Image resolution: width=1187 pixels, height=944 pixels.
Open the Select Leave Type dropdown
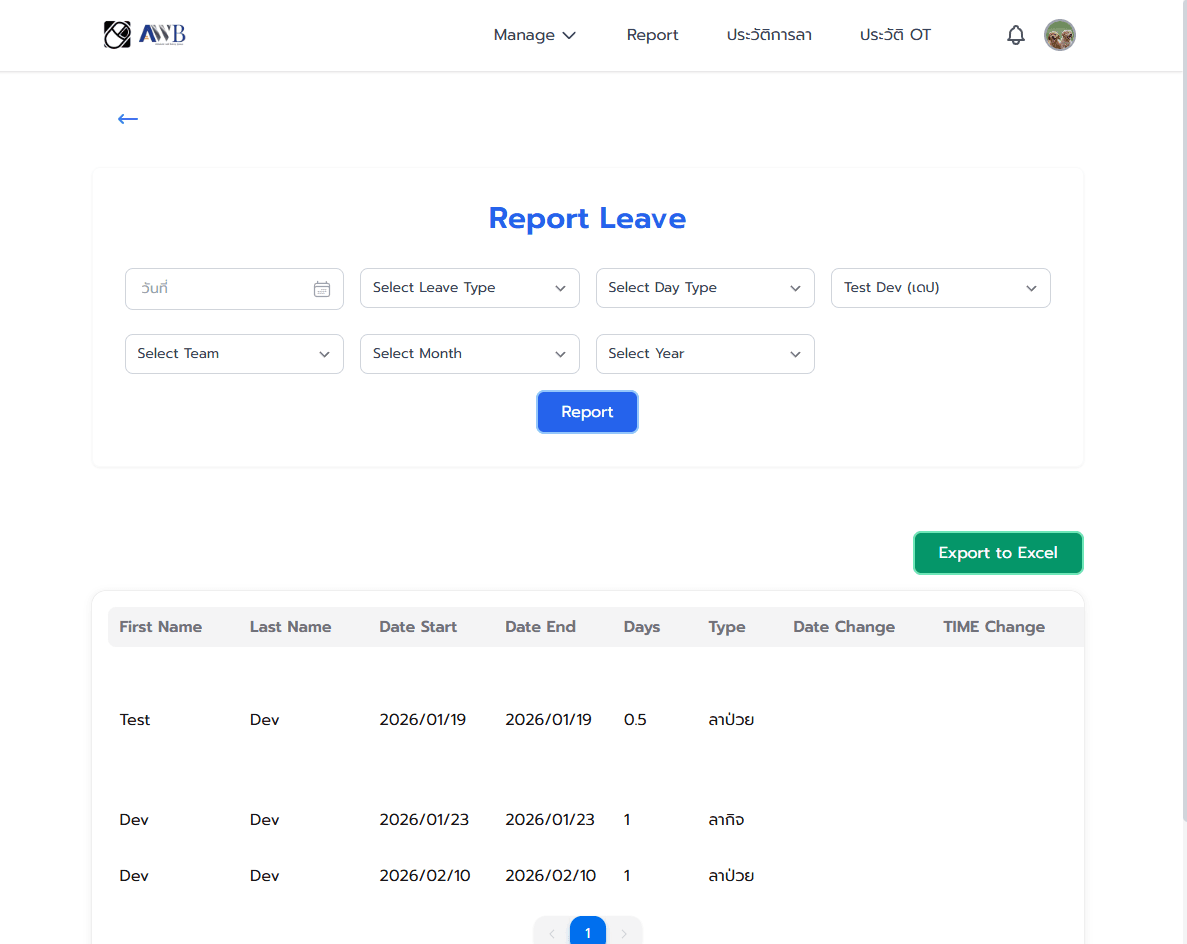coord(469,288)
